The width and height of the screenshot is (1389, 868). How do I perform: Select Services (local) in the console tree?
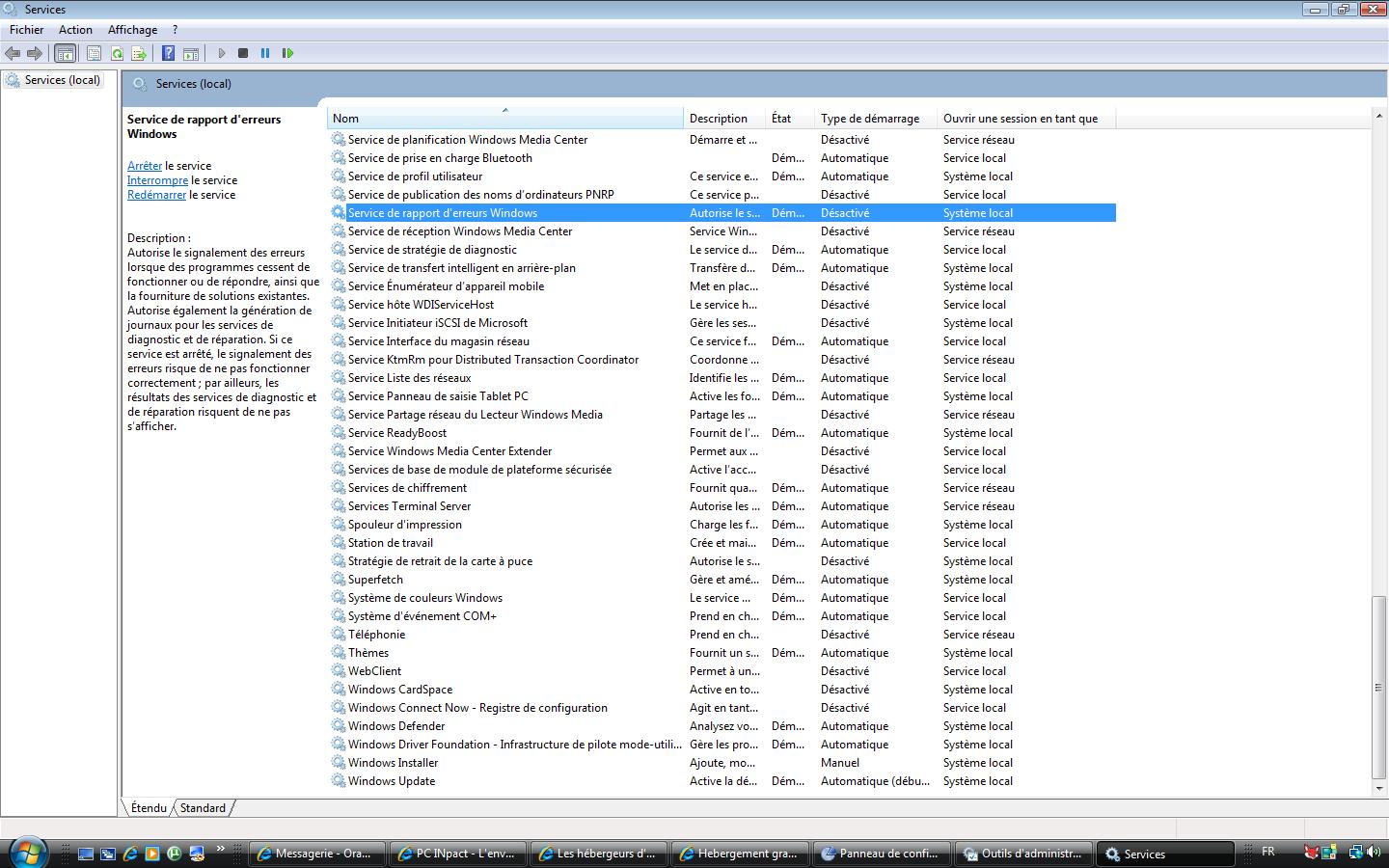(62, 80)
